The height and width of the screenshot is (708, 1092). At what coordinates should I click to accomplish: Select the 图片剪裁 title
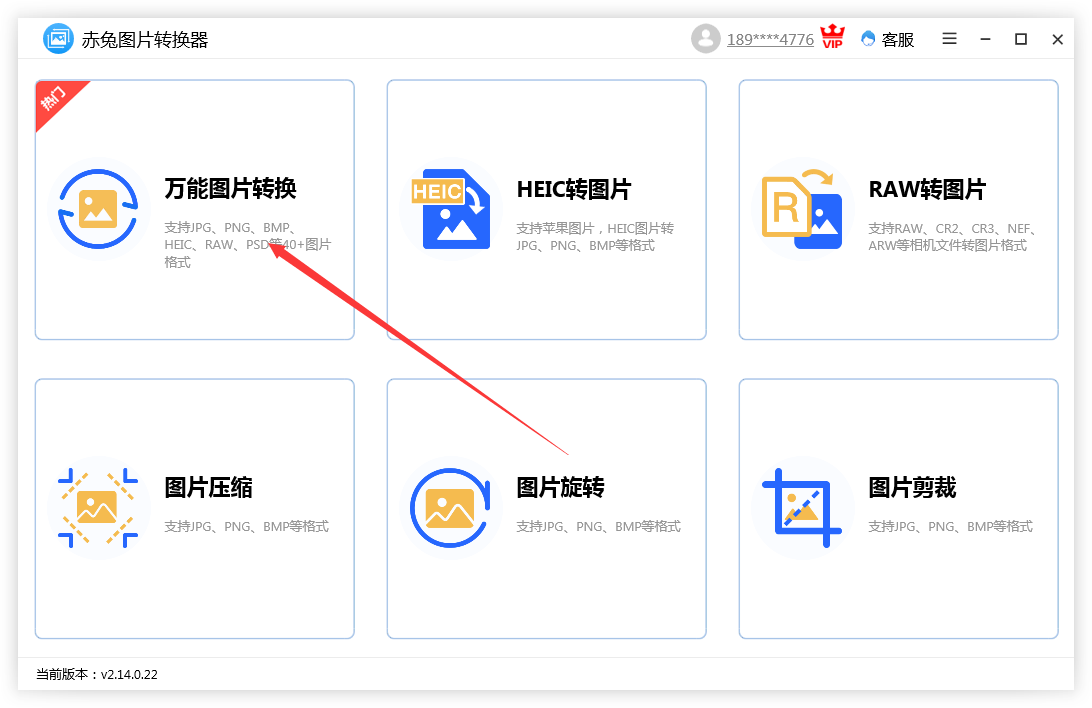click(x=912, y=487)
